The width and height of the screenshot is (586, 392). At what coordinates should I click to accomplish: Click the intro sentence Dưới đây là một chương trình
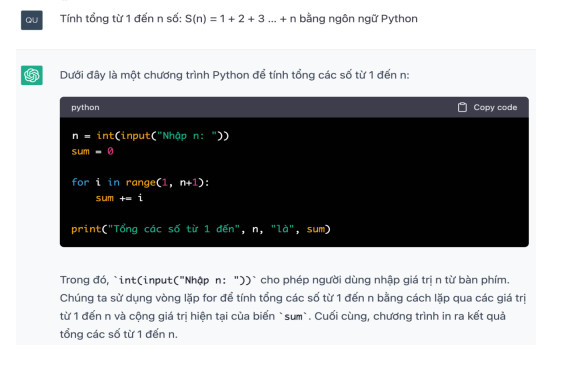[235, 75]
